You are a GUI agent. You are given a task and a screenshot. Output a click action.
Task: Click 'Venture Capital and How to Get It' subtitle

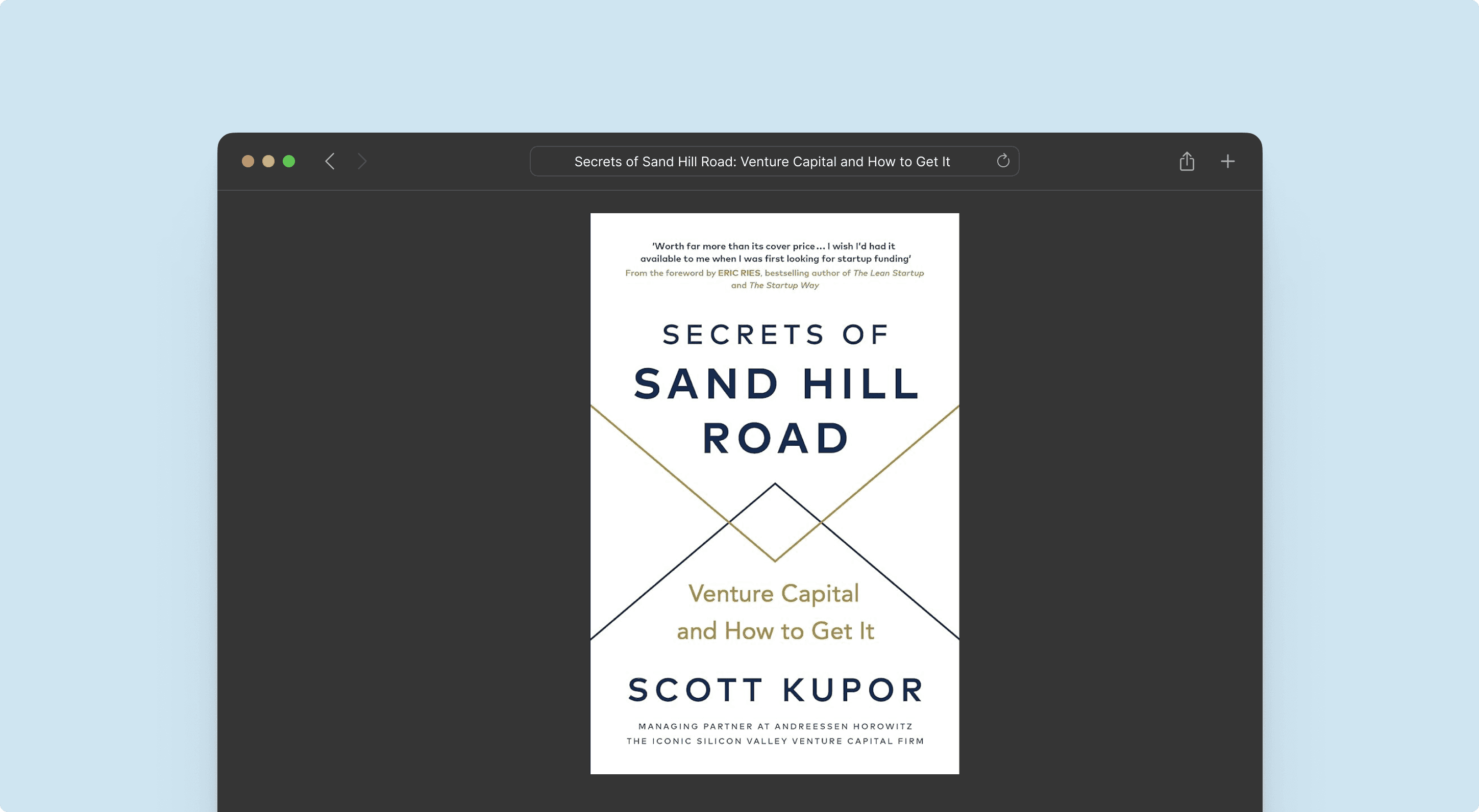pyautogui.click(x=775, y=612)
